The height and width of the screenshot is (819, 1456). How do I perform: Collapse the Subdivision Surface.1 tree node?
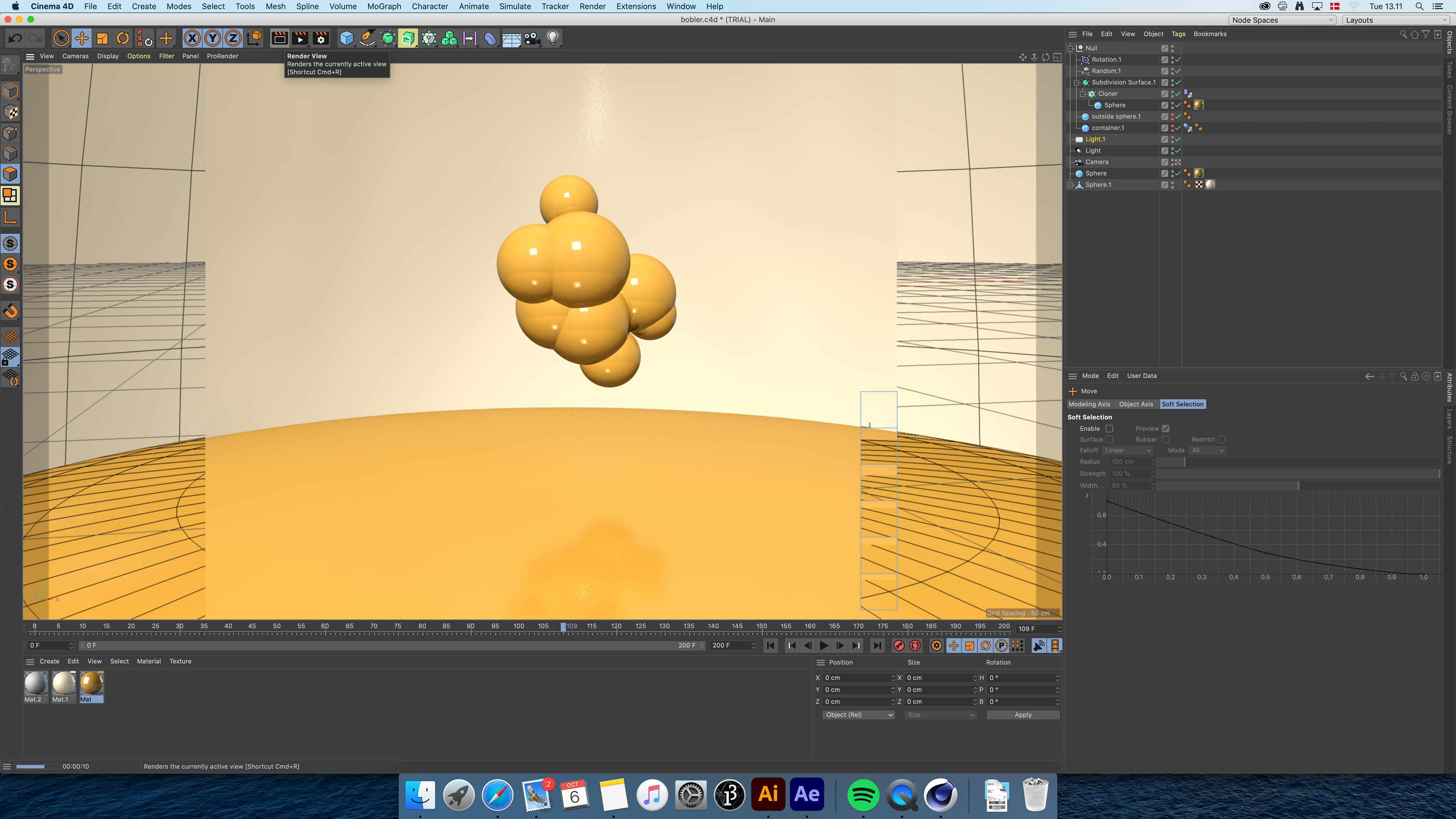(1077, 83)
